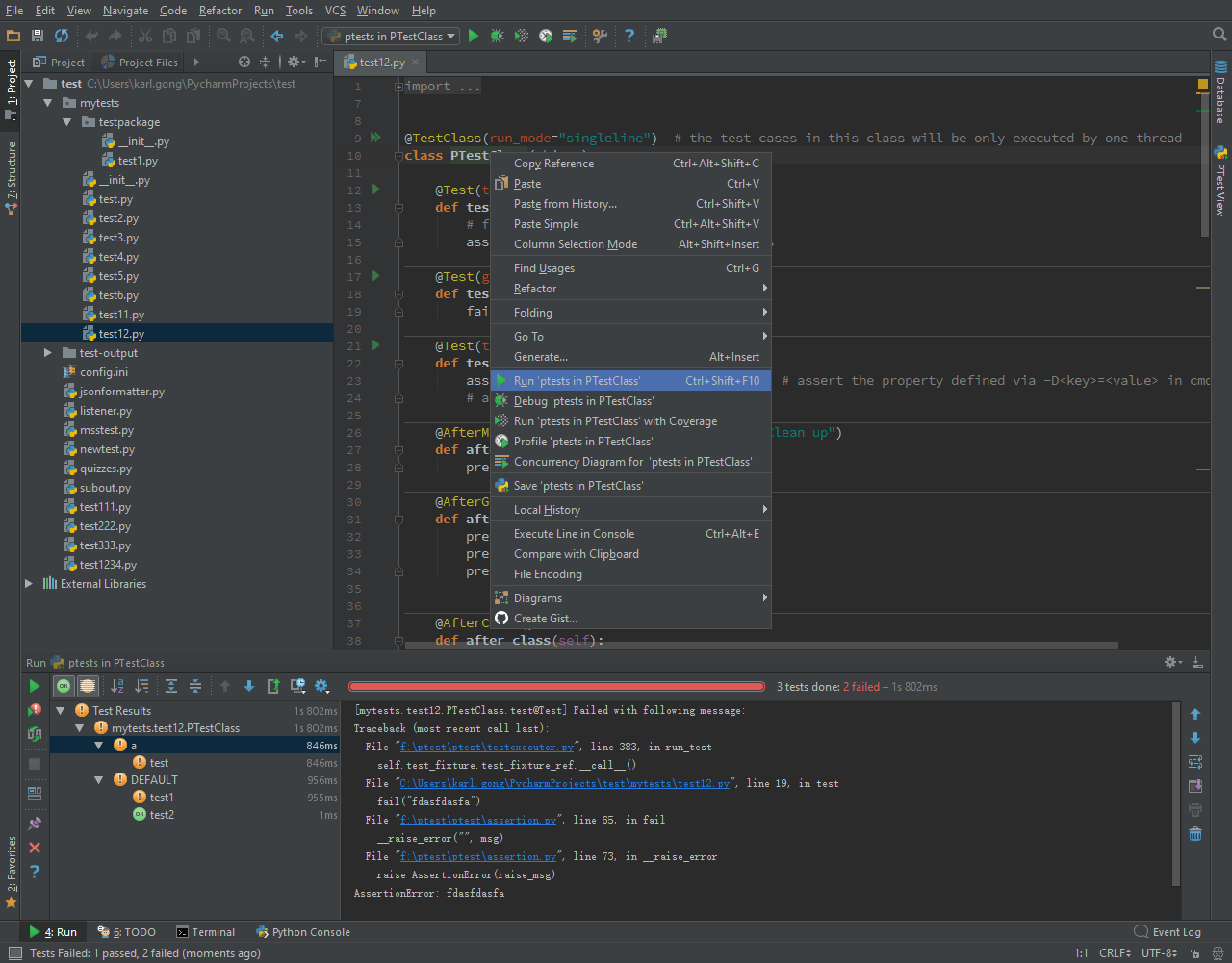Viewport: 1232px width, 963px height.
Task: Sort test results alphabetically icon
Action: [x=117, y=686]
